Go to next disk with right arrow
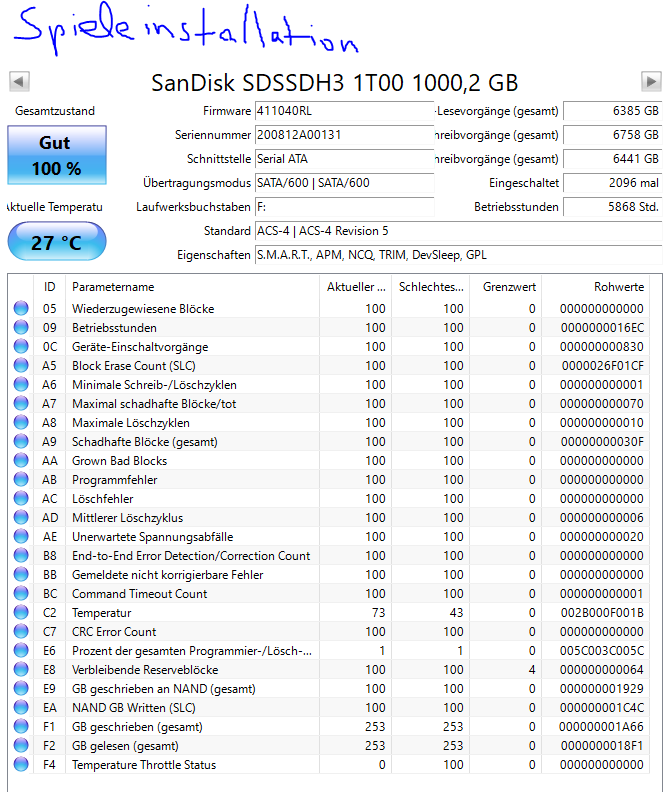 click(651, 81)
